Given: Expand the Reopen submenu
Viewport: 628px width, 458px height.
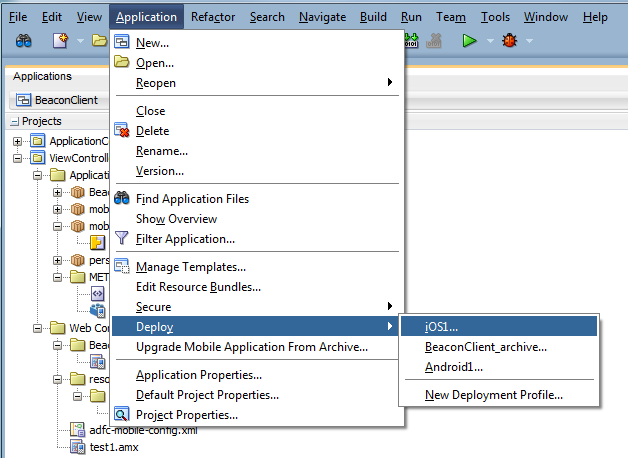Looking at the screenshot, I should click(x=258, y=83).
